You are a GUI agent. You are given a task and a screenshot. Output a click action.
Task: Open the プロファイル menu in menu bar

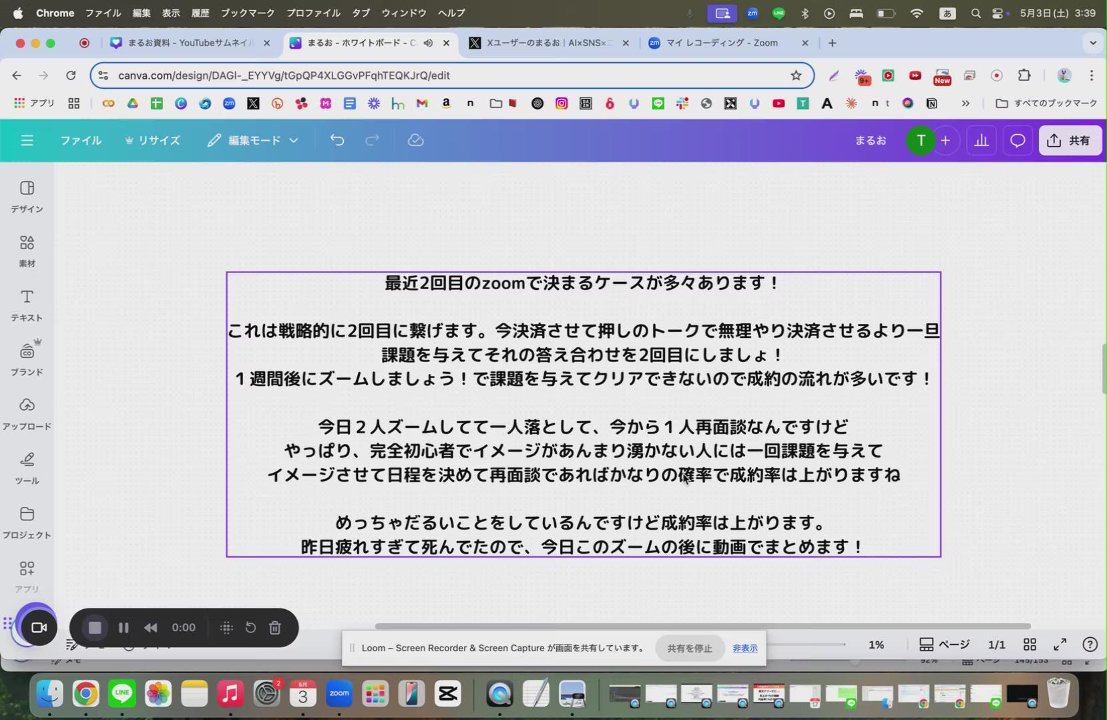(x=313, y=13)
